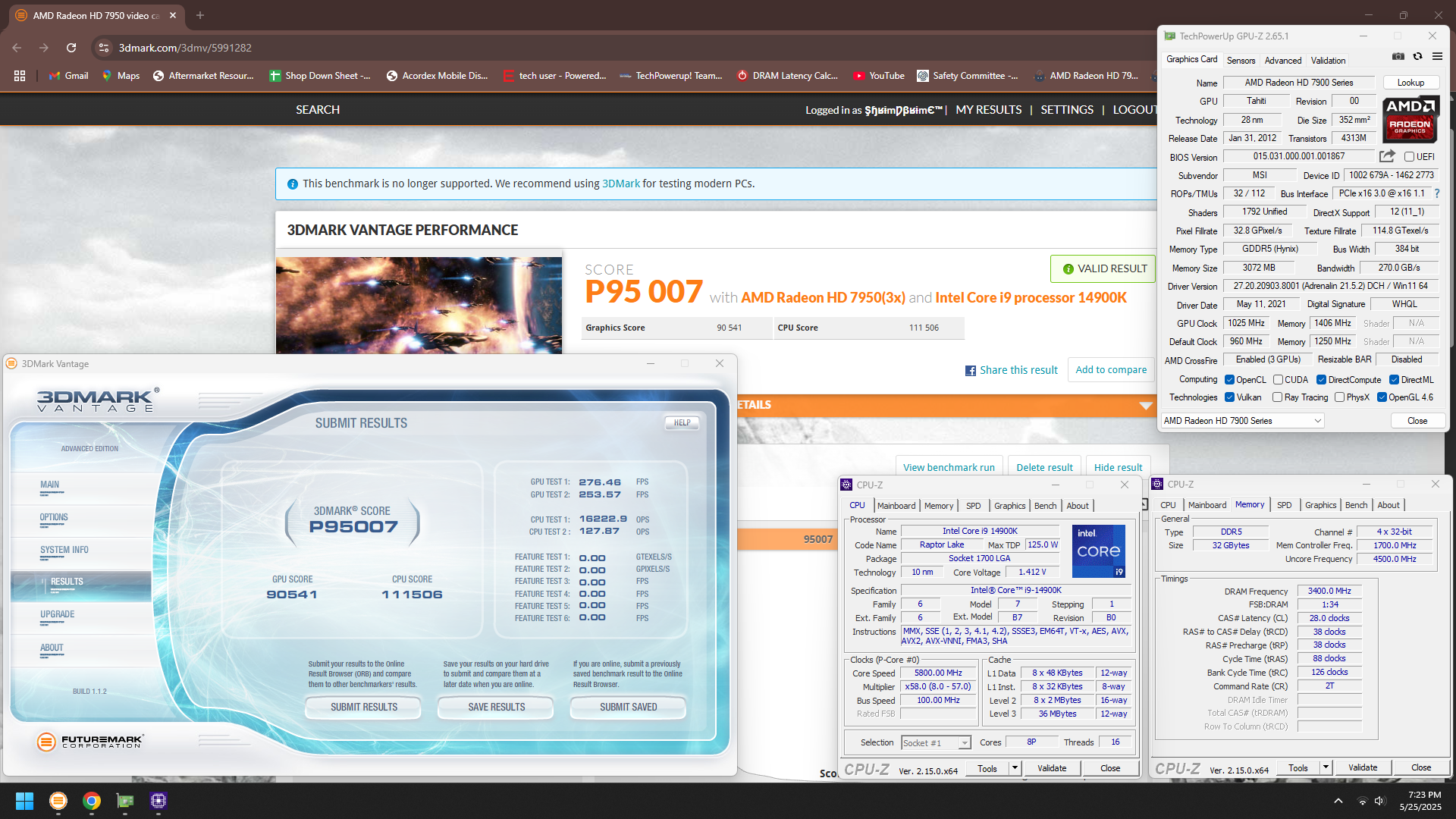
Task: Toggle the UEFI checkbox in GPU-Z
Action: [x=1409, y=157]
